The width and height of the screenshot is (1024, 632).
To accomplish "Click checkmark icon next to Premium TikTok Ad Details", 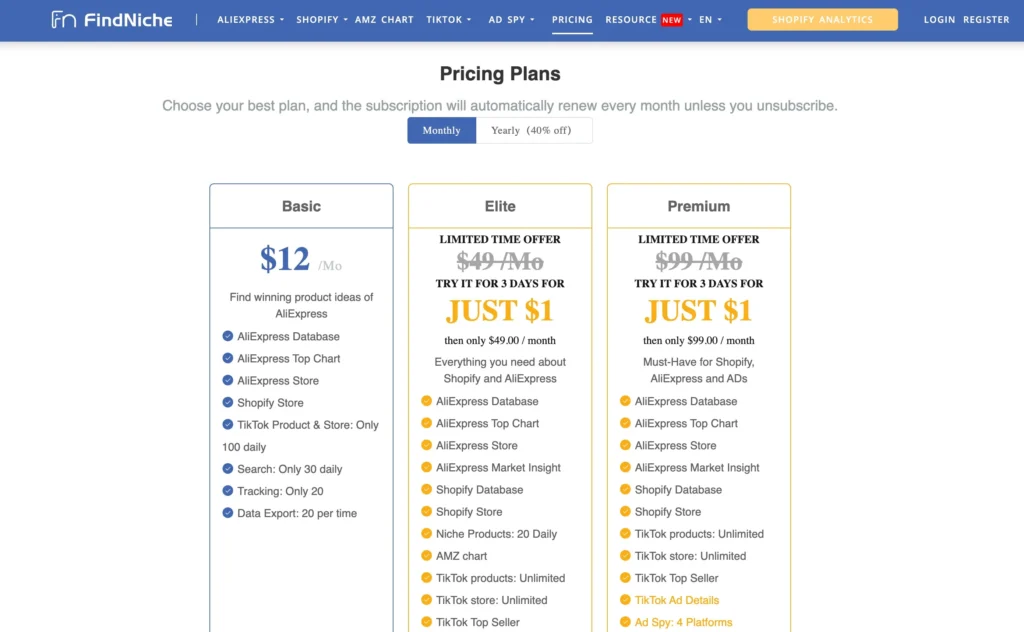I will coord(625,600).
